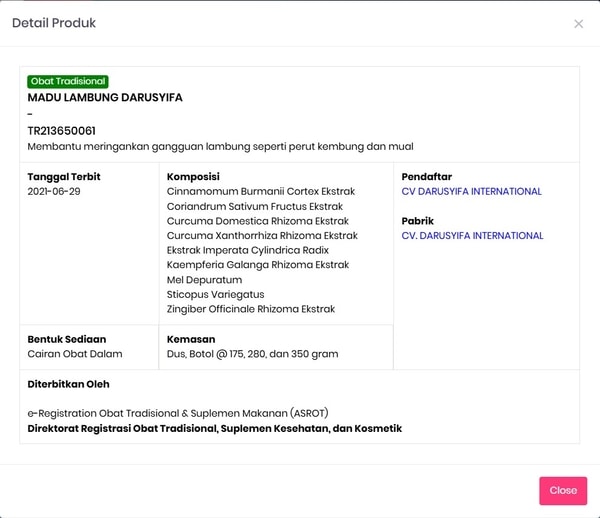
Task: Click the Kemasan packaging value Dus, Botol
Action: [x=253, y=354]
